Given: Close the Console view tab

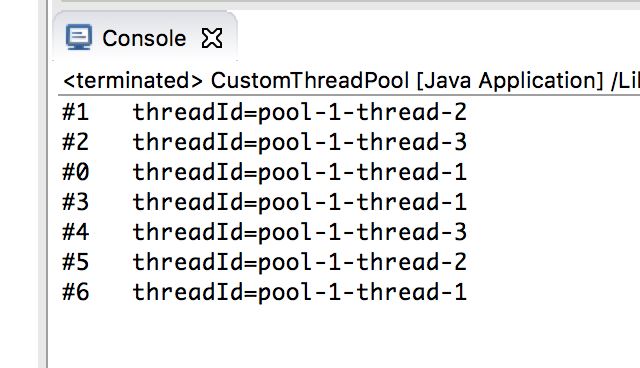Looking at the screenshot, I should tap(212, 38).
